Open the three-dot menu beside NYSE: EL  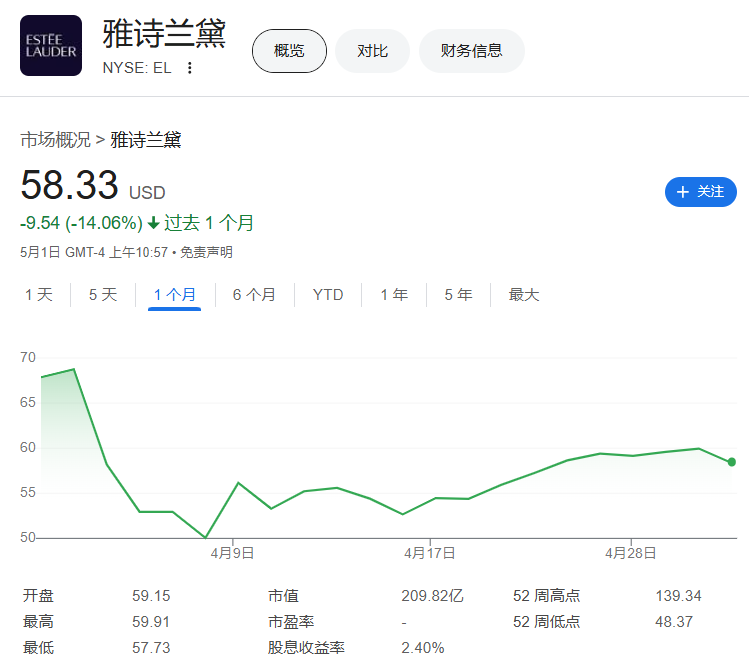pyautogui.click(x=190, y=68)
